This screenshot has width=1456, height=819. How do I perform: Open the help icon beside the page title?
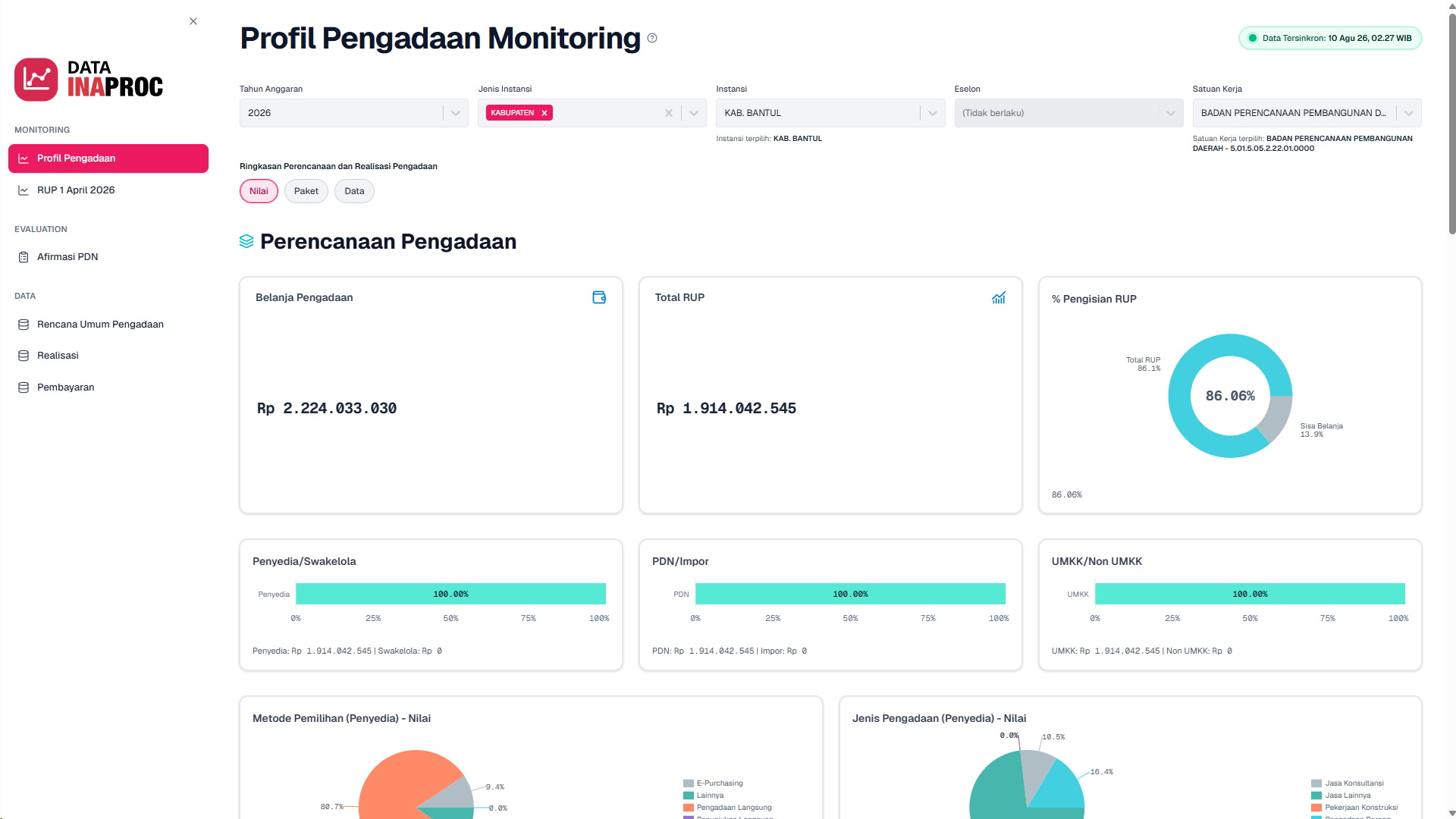652,38
